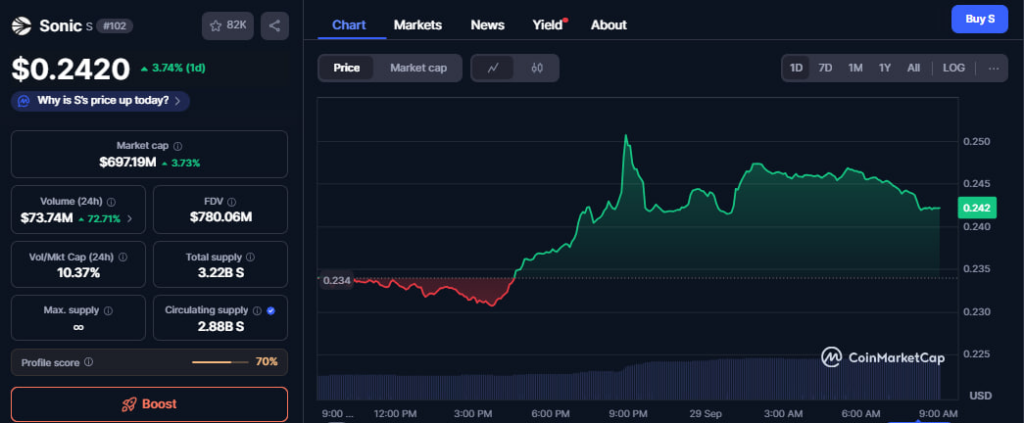Click the Buy S button
Viewport: 1024px width, 423px height.
980,19
